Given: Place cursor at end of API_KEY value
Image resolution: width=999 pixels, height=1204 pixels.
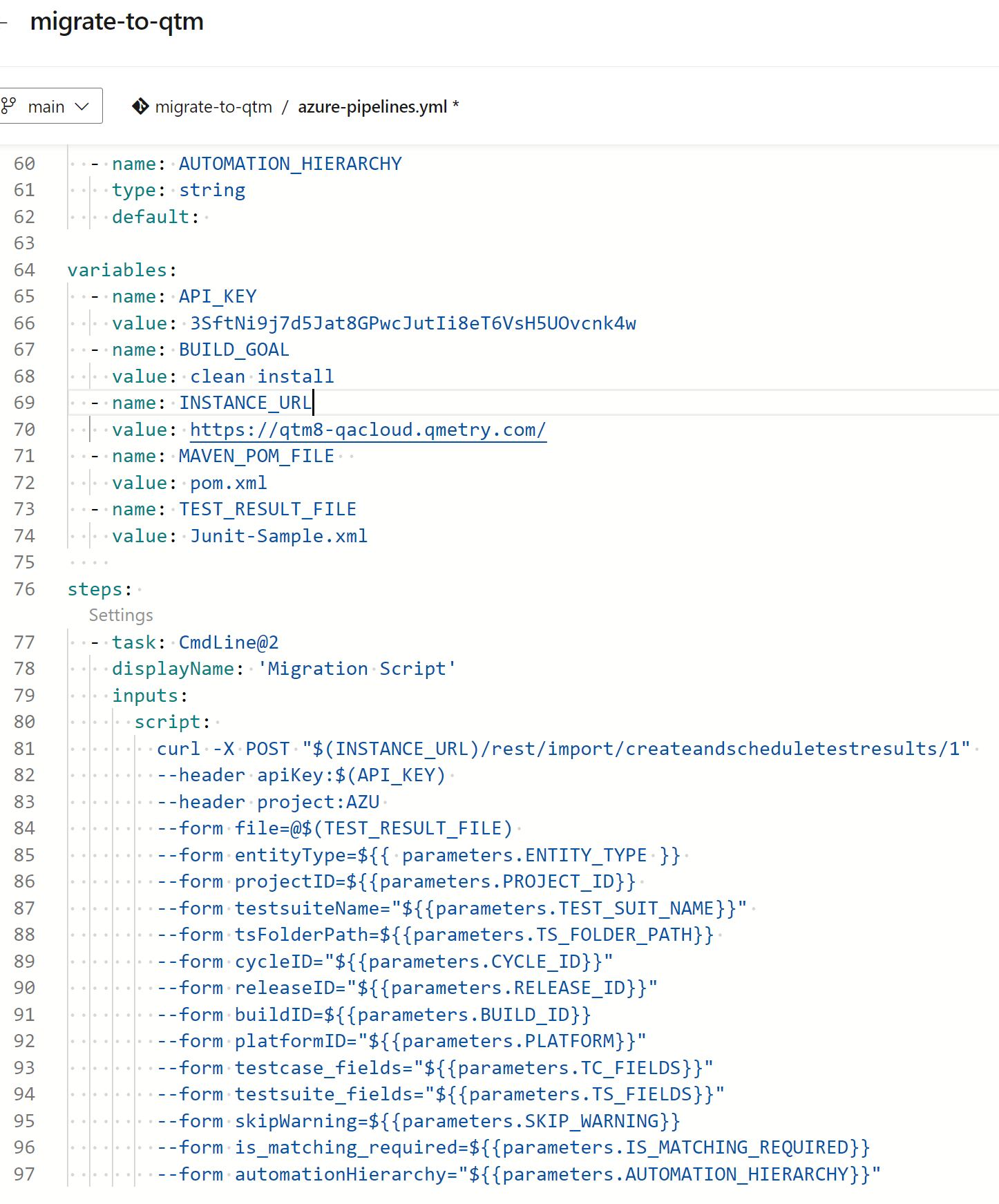Looking at the screenshot, I should click(636, 323).
